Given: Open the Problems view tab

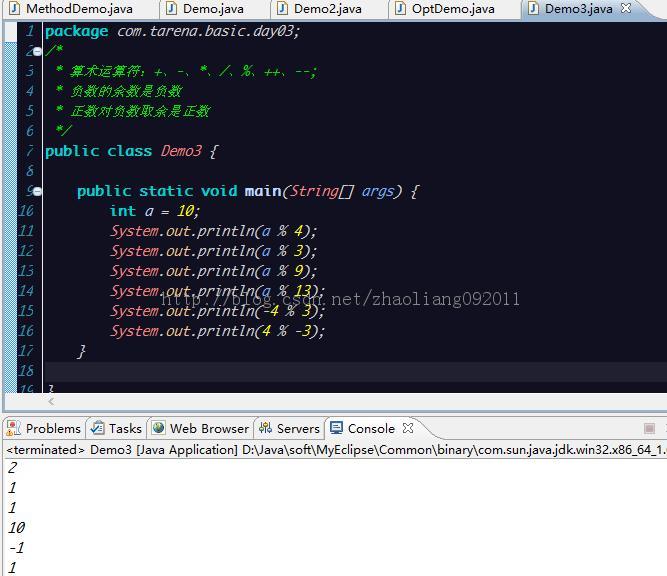Looking at the screenshot, I should pyautogui.click(x=44, y=428).
